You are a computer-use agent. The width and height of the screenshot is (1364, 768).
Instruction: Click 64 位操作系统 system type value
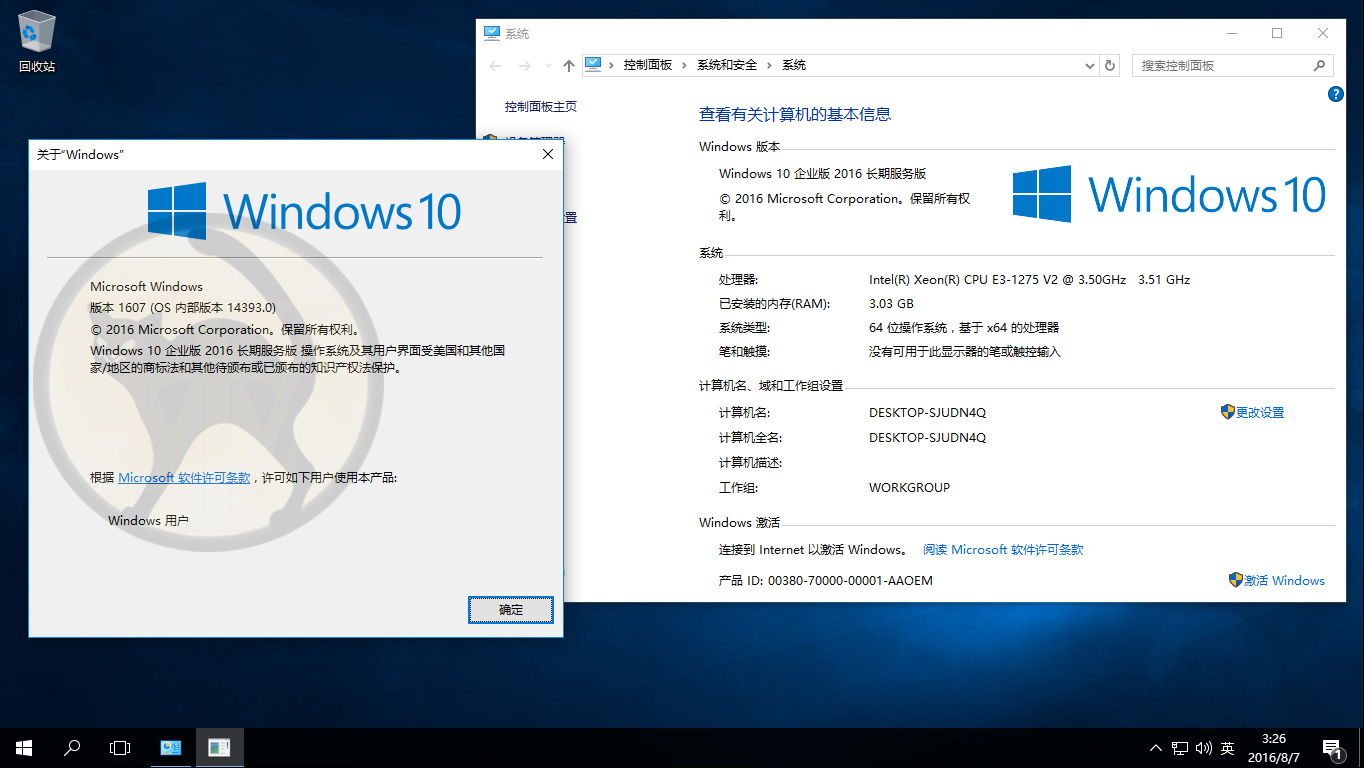coord(963,327)
